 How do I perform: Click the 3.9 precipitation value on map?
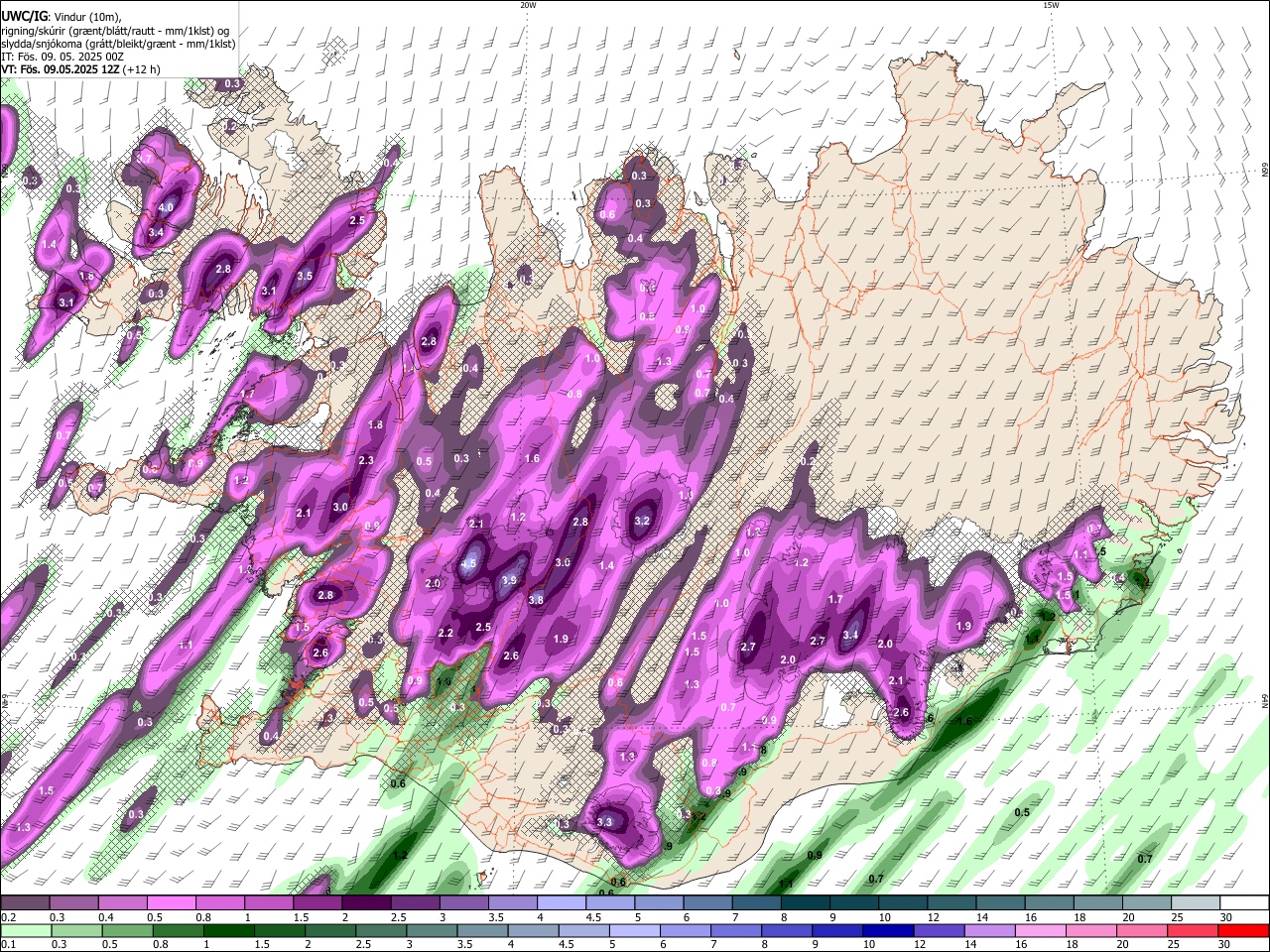pyautogui.click(x=510, y=580)
